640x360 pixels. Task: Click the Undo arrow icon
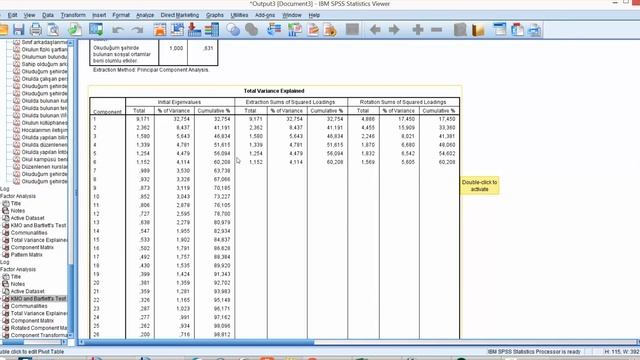coord(118,30)
